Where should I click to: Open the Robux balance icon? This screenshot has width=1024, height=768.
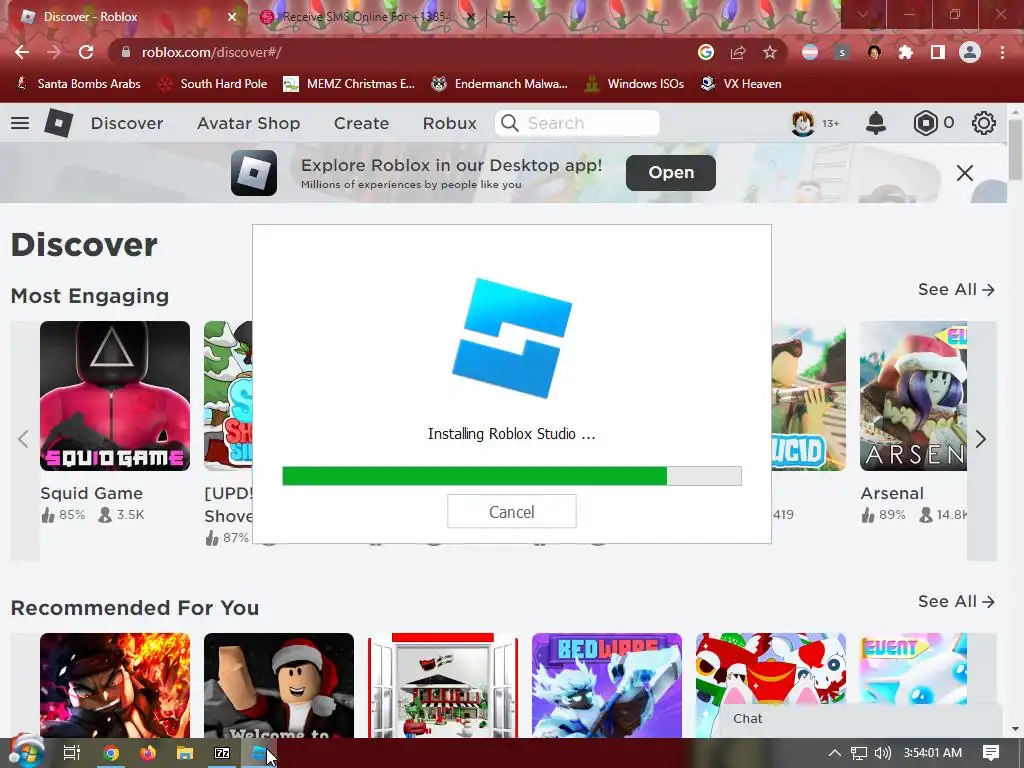coord(925,123)
